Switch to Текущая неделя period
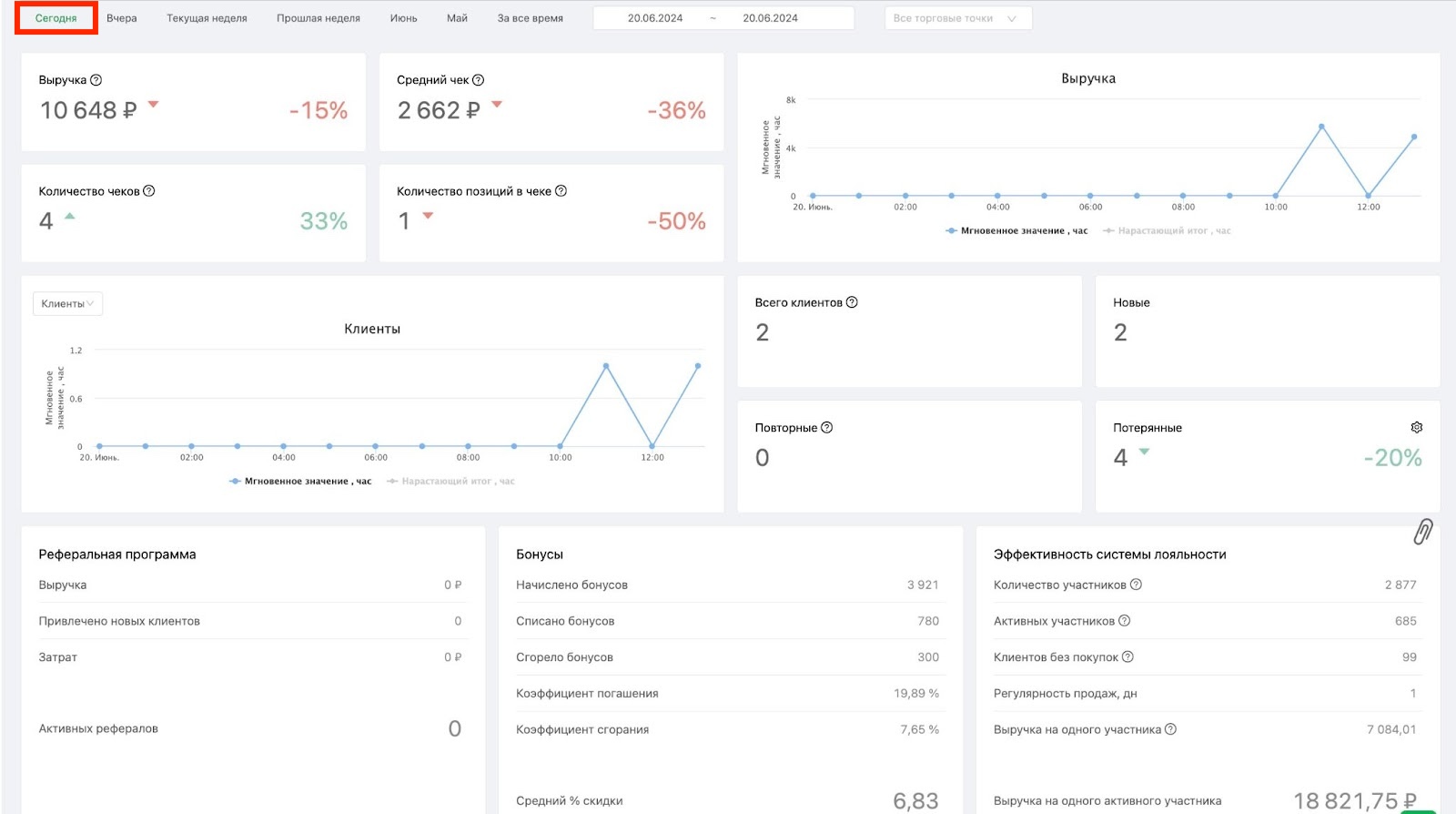This screenshot has width=1456, height=814. 207,18
